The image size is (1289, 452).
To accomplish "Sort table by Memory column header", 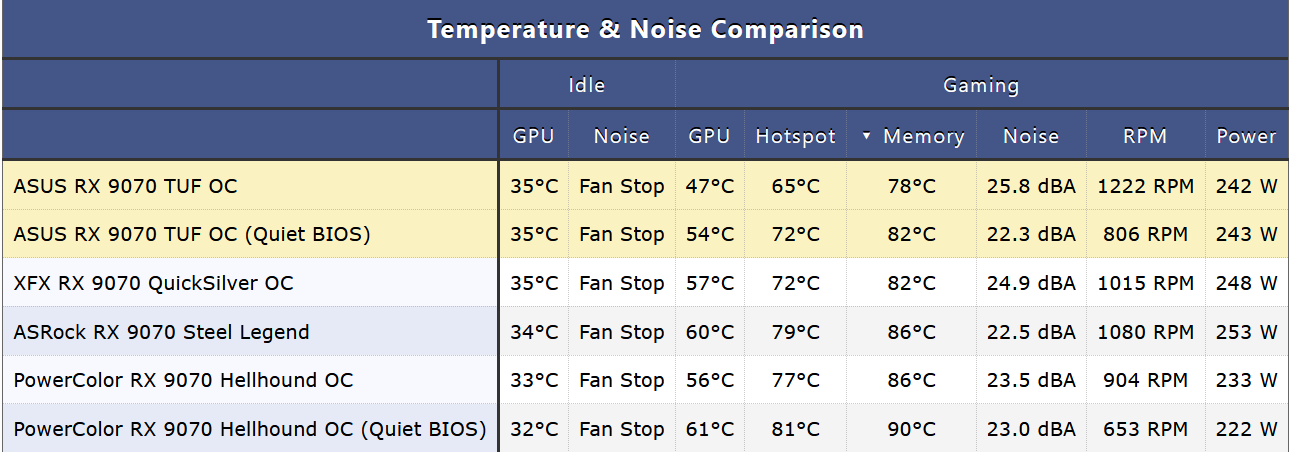I will tap(911, 136).
